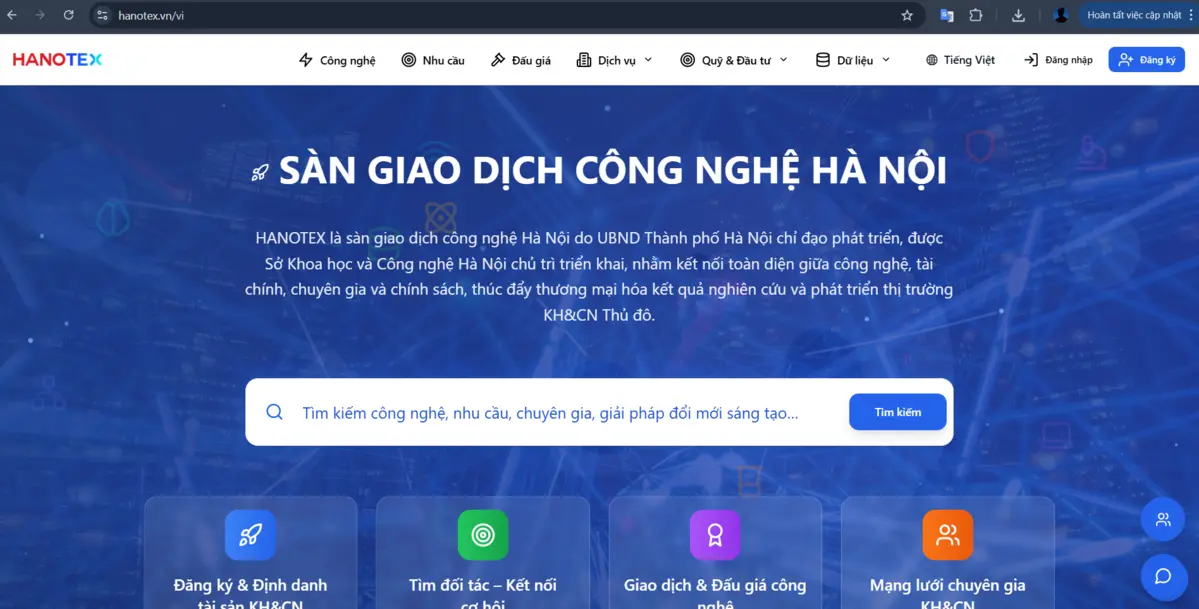Viewport: 1199px width, 609px height.
Task: Open the floating chat bubble button
Action: pos(1163,576)
